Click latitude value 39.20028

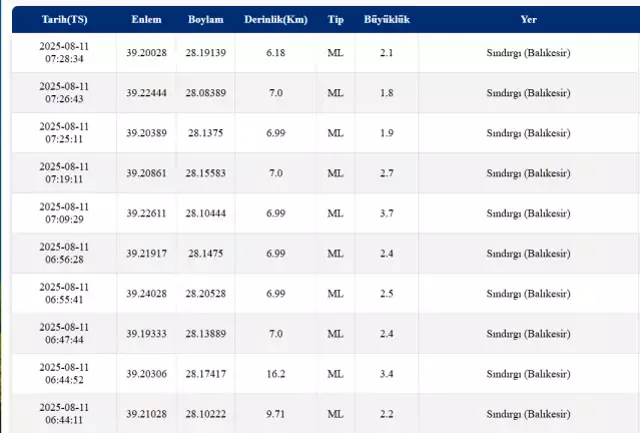(146, 53)
